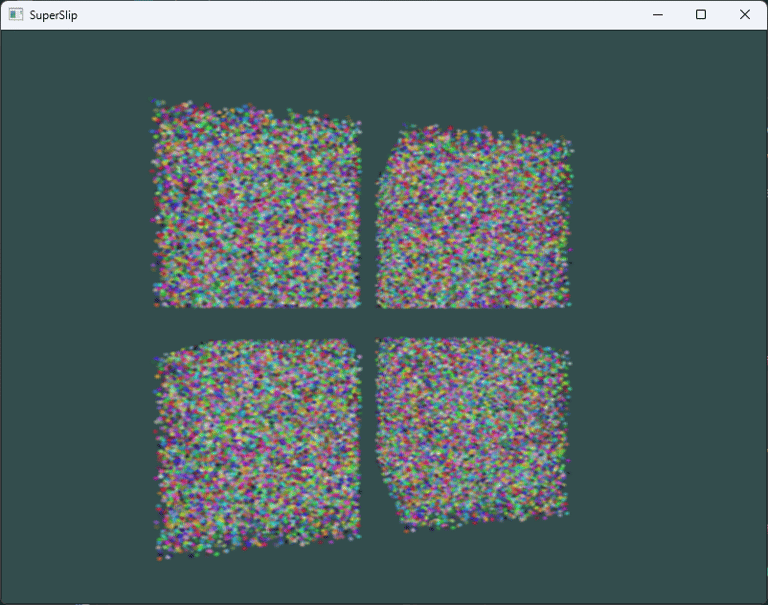Maximize the SuperSlip window

click(701, 15)
